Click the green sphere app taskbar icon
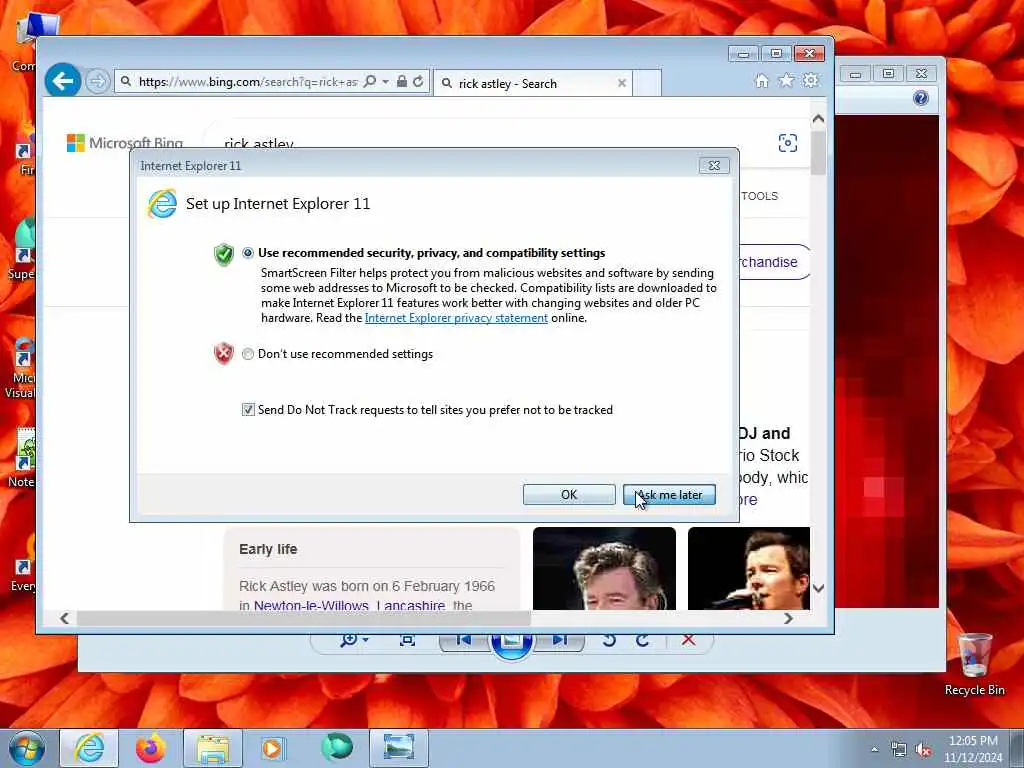 337,748
